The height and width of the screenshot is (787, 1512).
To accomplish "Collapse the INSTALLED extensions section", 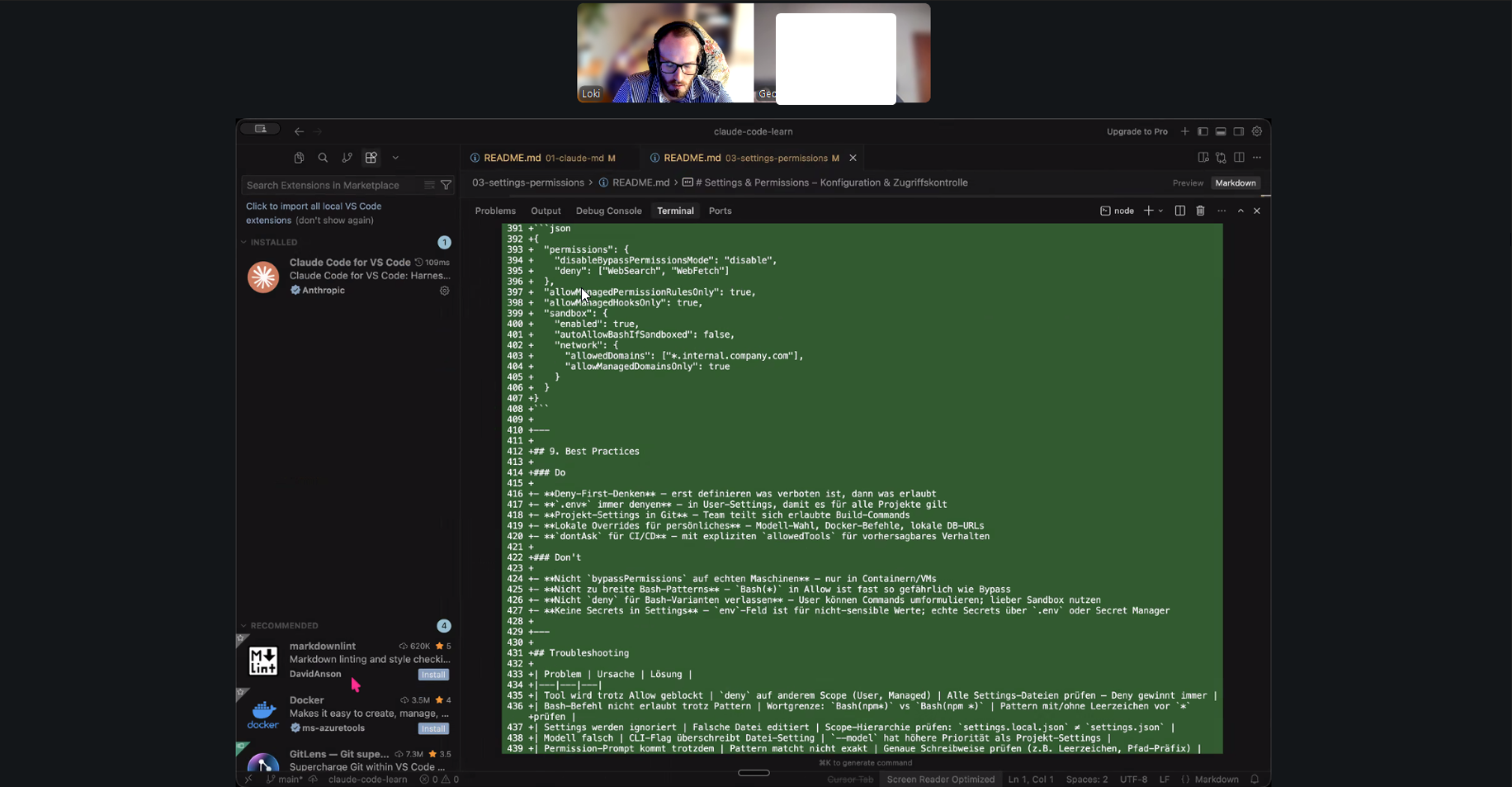I will pyautogui.click(x=243, y=242).
